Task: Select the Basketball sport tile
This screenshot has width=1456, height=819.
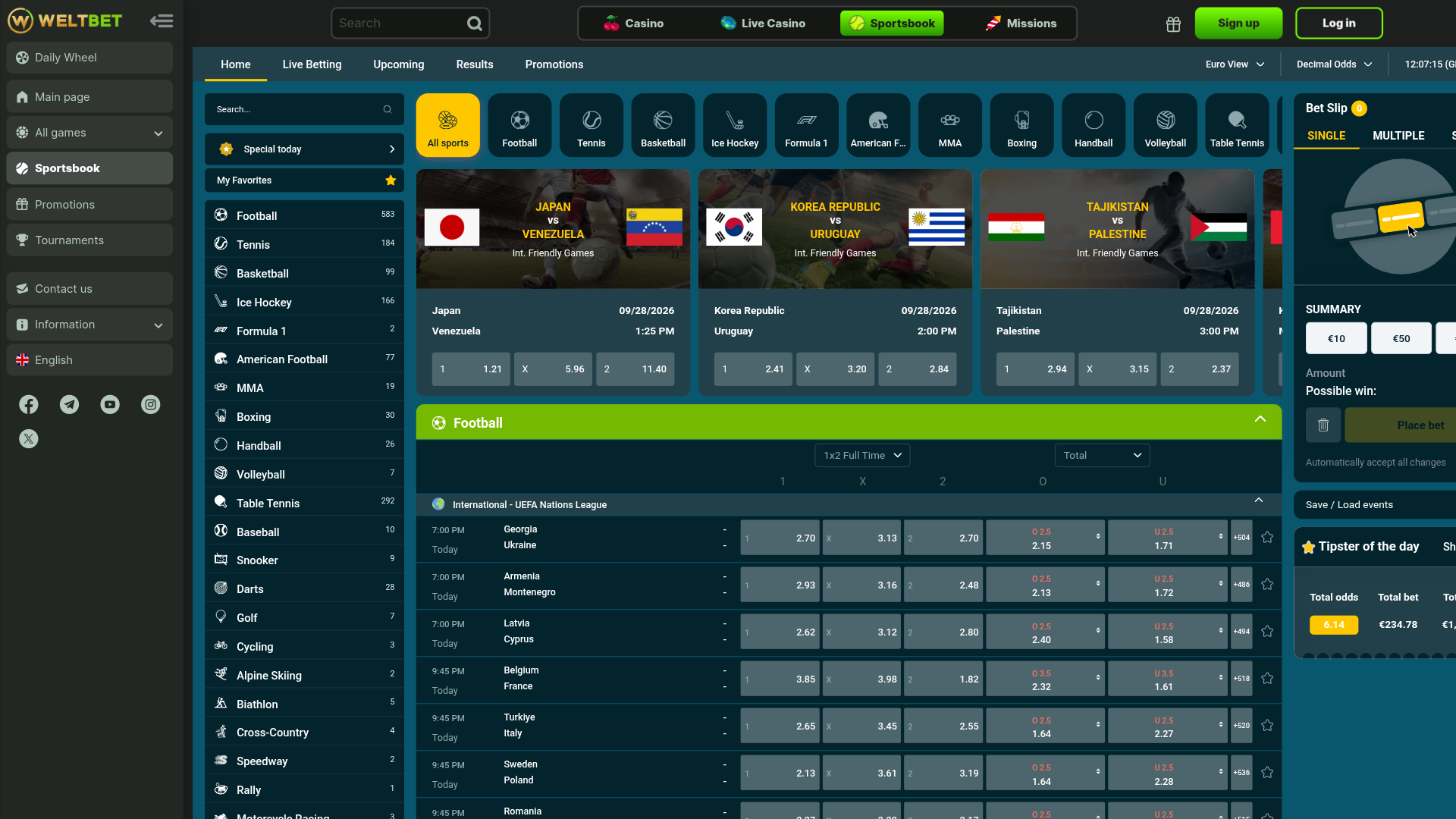Action: (664, 126)
